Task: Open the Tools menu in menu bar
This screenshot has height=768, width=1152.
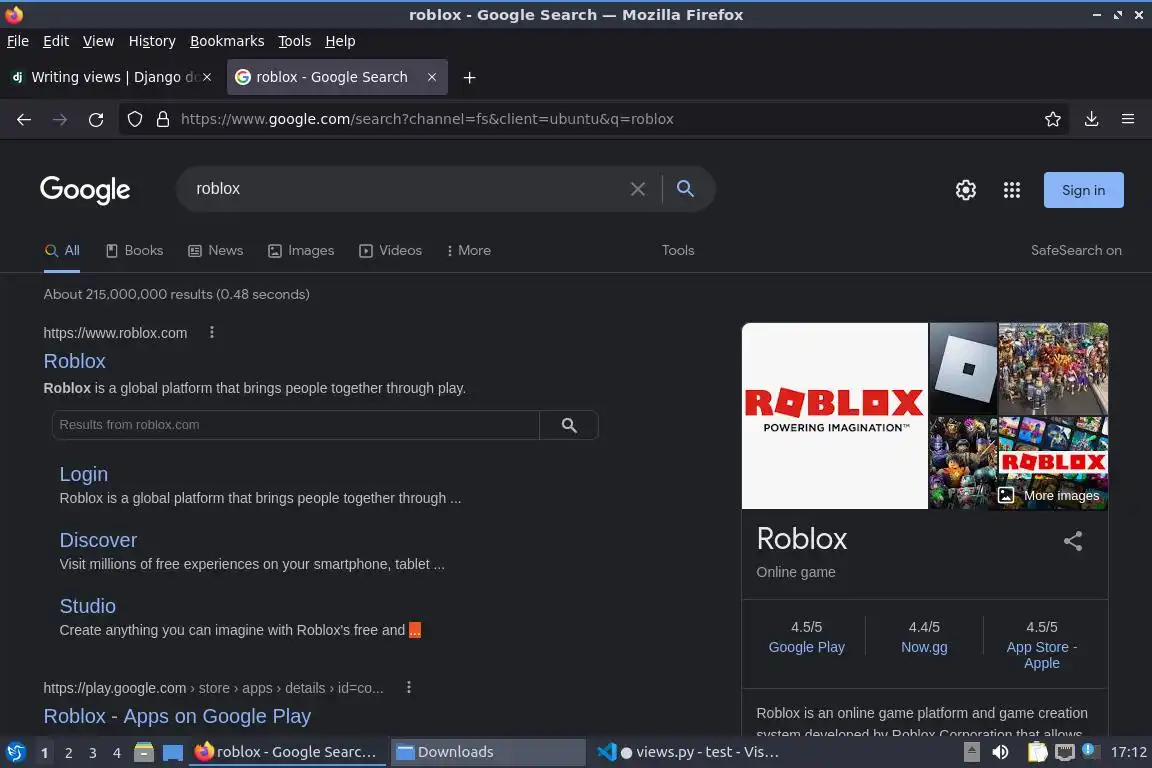Action: [295, 41]
